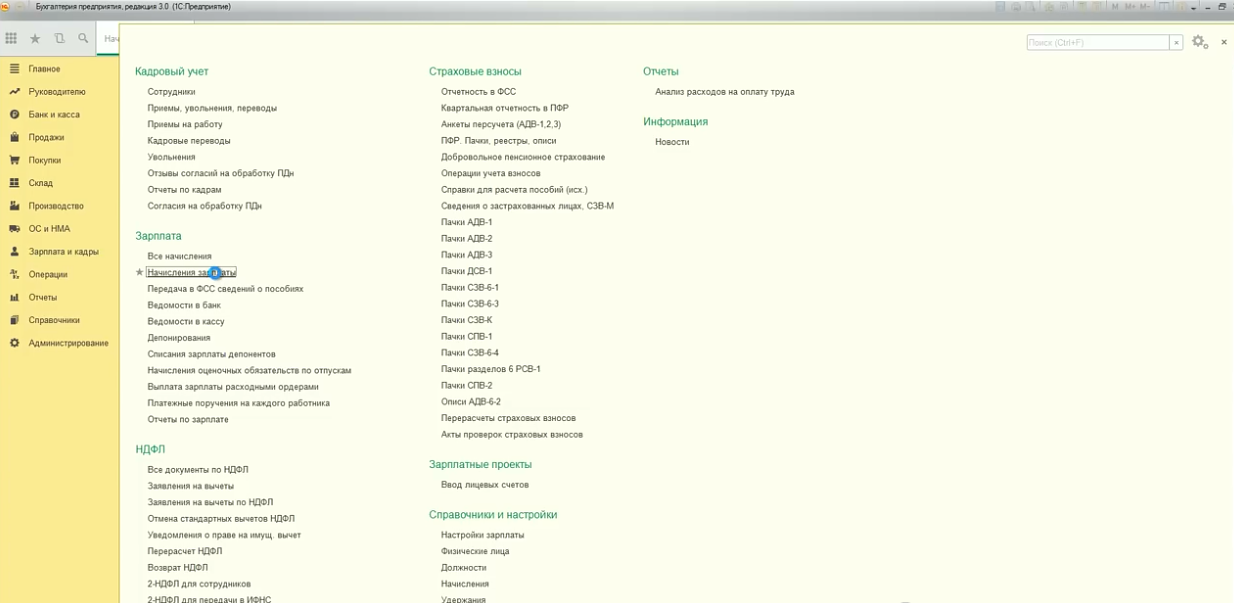1234x603 pixels.
Task: Open the sections grid menu icon
Action: (11, 39)
